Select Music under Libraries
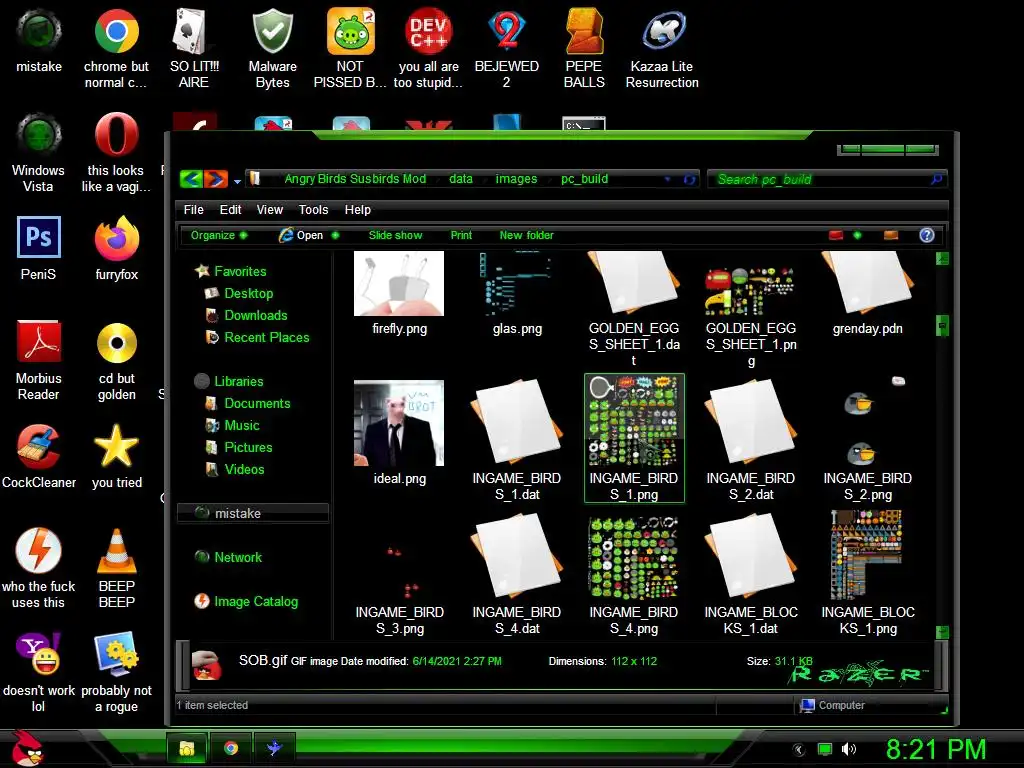Screen dimensions: 1024x768 (242, 425)
